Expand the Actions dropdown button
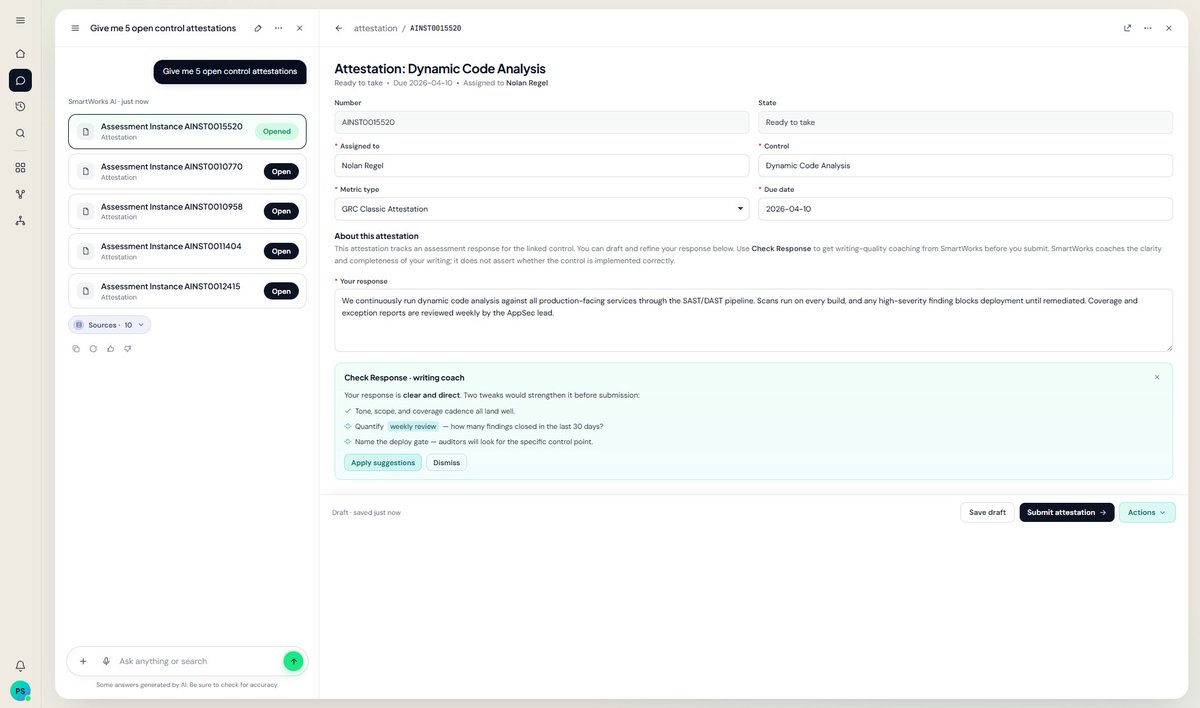 (1147, 512)
